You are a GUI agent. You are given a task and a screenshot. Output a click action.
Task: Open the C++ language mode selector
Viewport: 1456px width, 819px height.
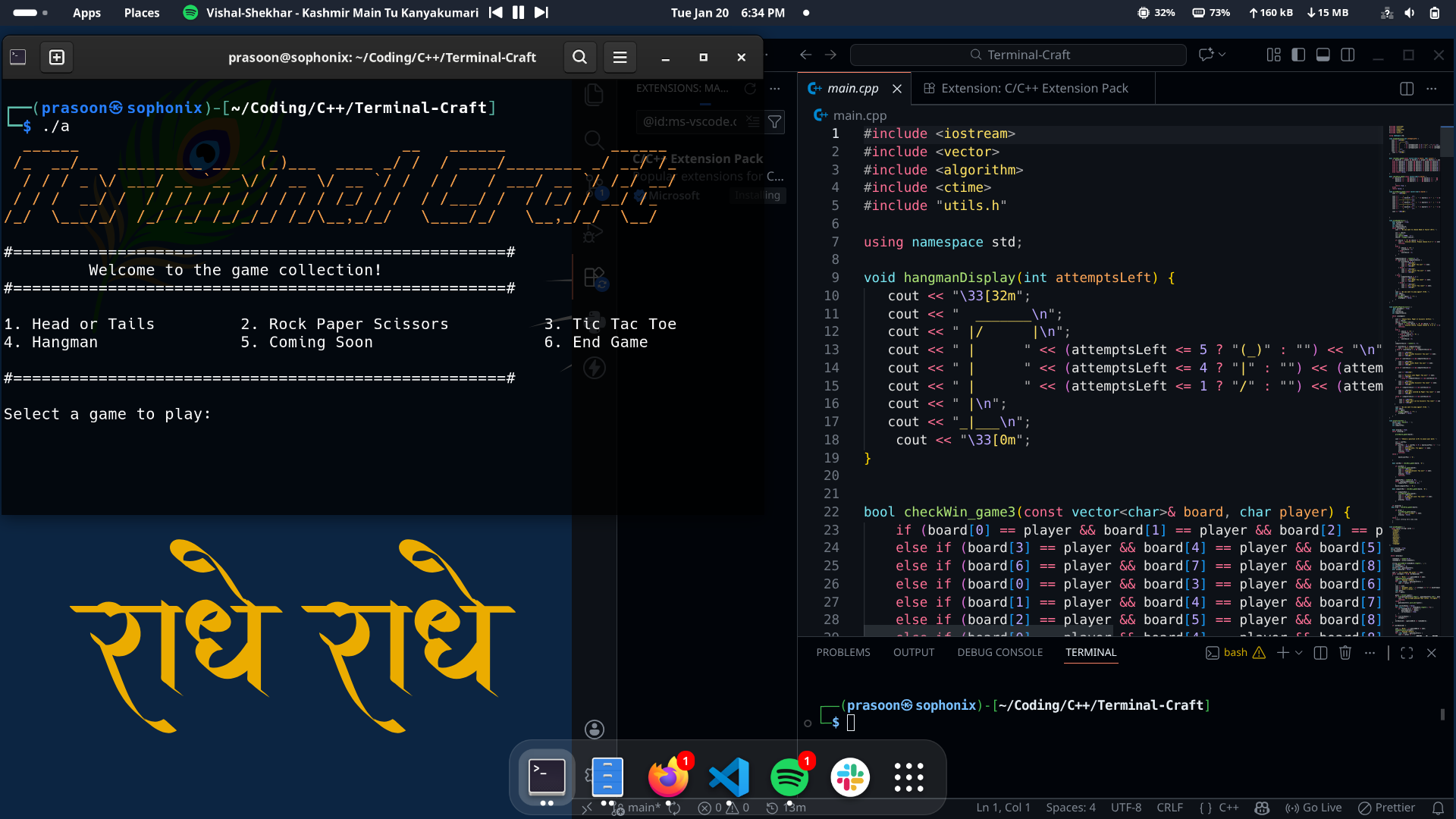tap(1228, 808)
